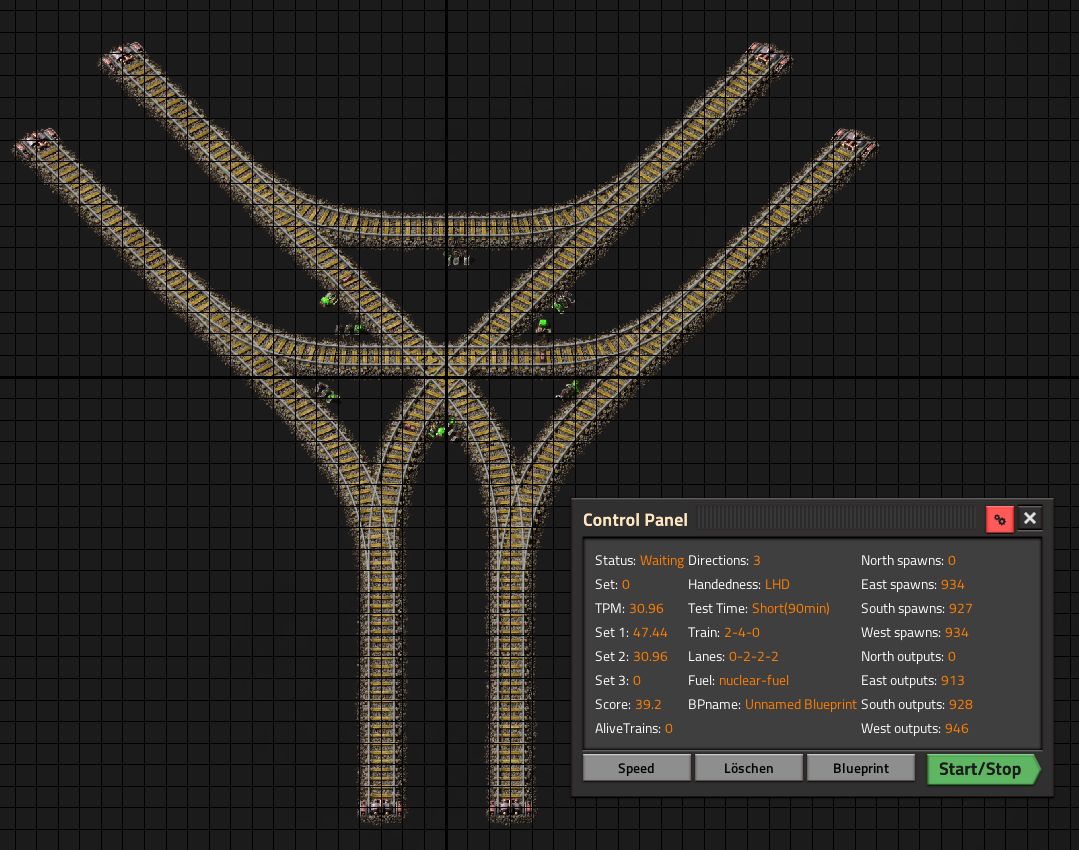This screenshot has height=850, width=1079.
Task: Open the Blueprint button
Action: (861, 768)
